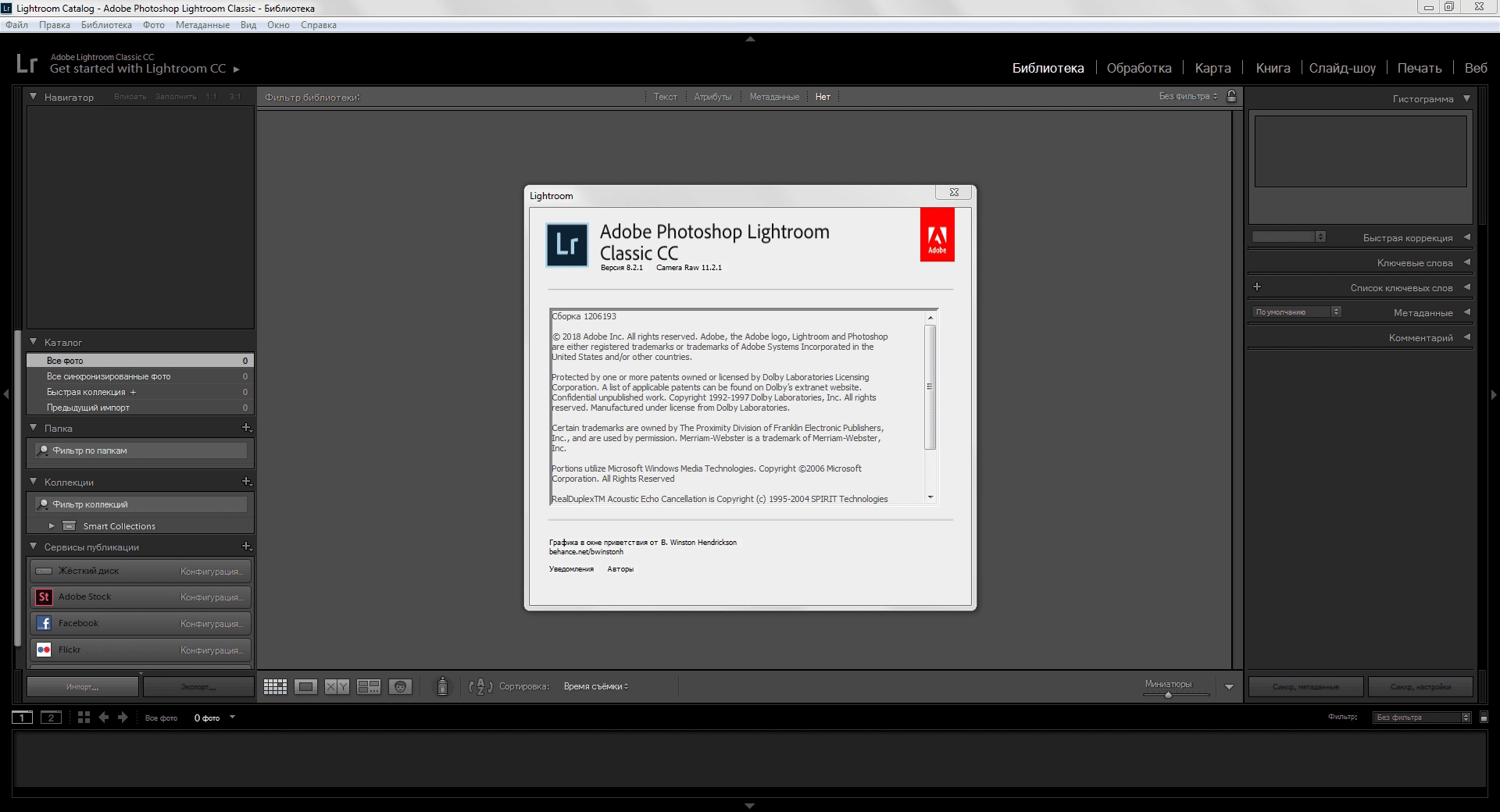Open По умолчанию metadata set dropdown
1500x812 pixels.
coord(1297,312)
